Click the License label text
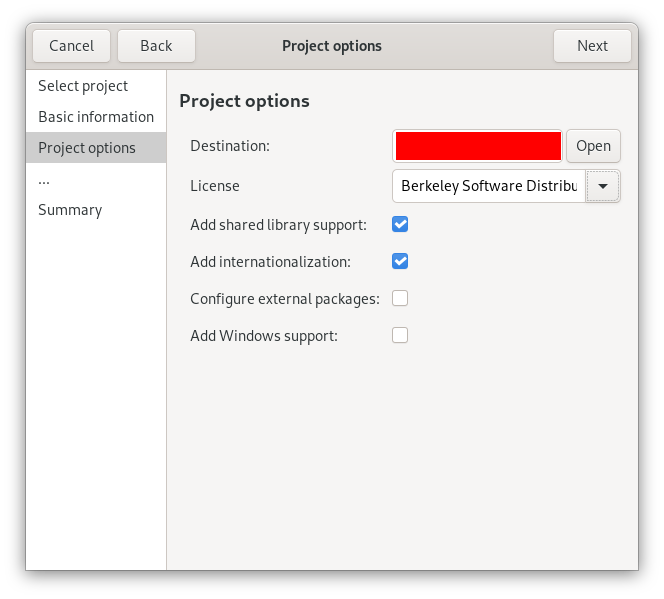Image resolution: width=664 pixels, height=599 pixels. click(215, 186)
